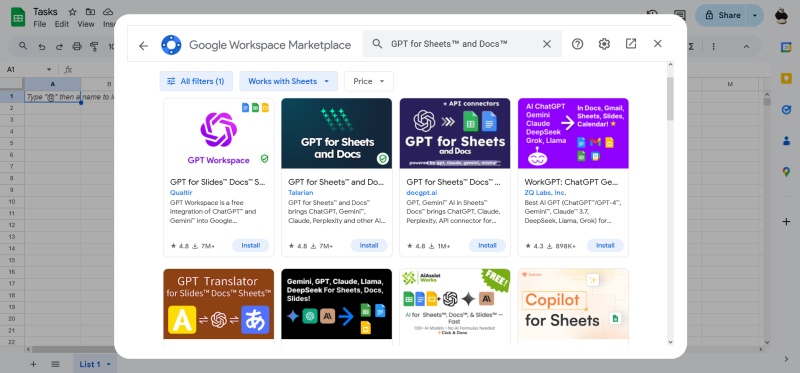Check the cloud save status icon

point(108,12)
